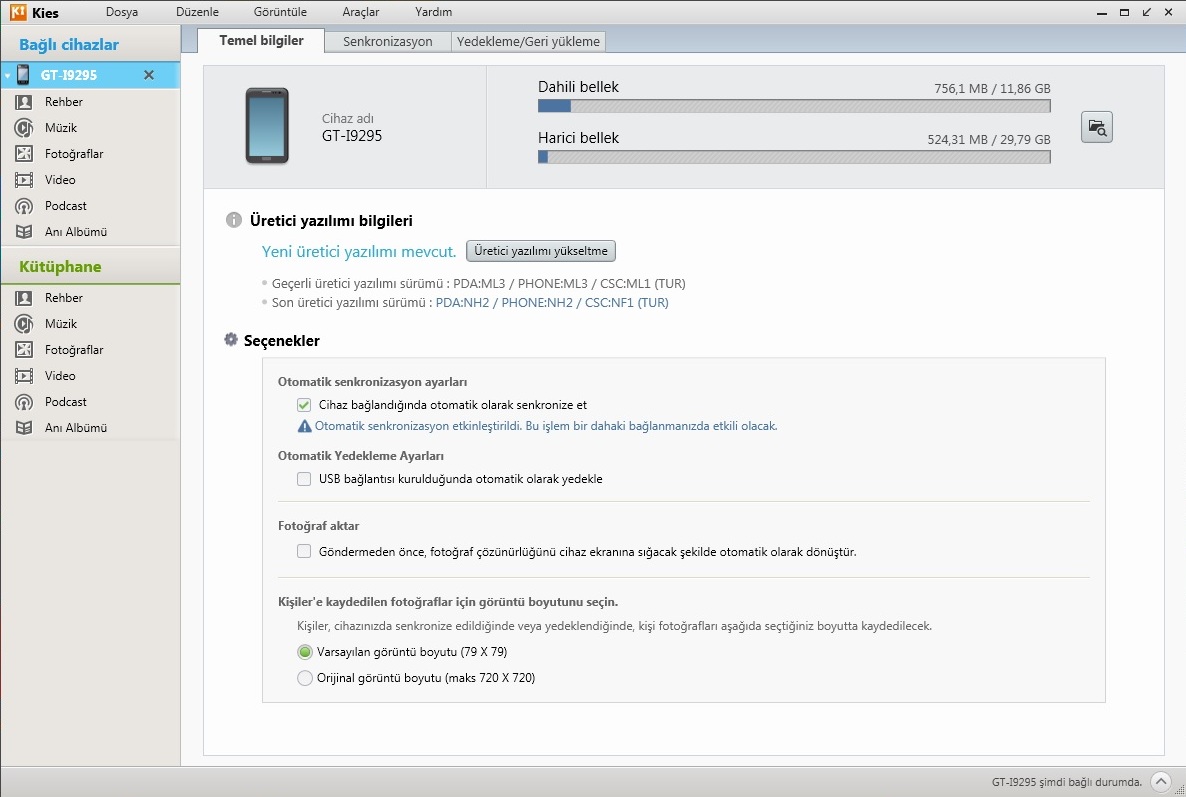
Task: Enable automatic photo resolution conversion
Action: coord(304,551)
